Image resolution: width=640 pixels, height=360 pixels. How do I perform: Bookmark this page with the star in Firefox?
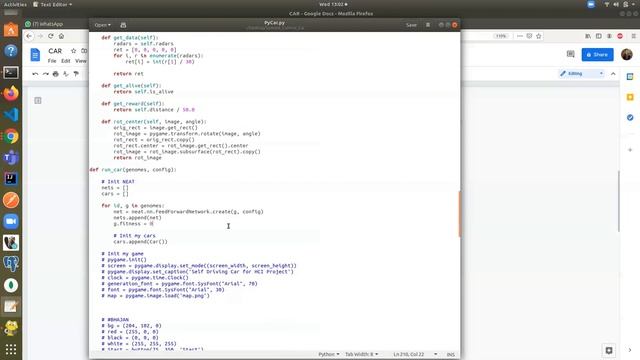click(539, 36)
